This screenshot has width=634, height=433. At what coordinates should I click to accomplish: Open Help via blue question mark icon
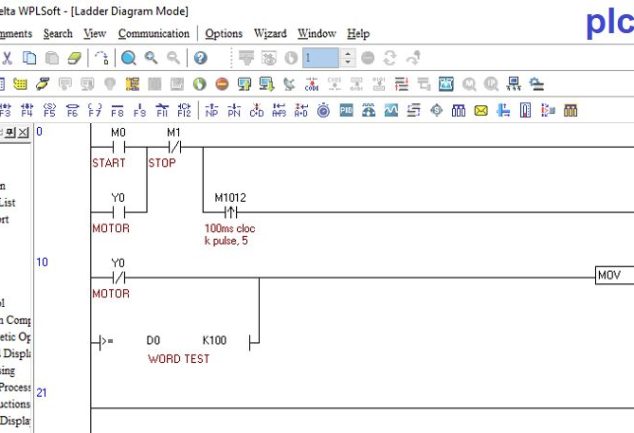pyautogui.click(x=201, y=58)
